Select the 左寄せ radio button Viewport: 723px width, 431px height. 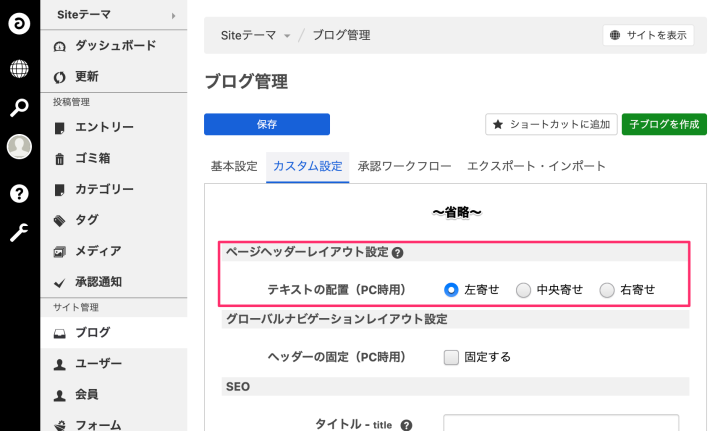450,290
